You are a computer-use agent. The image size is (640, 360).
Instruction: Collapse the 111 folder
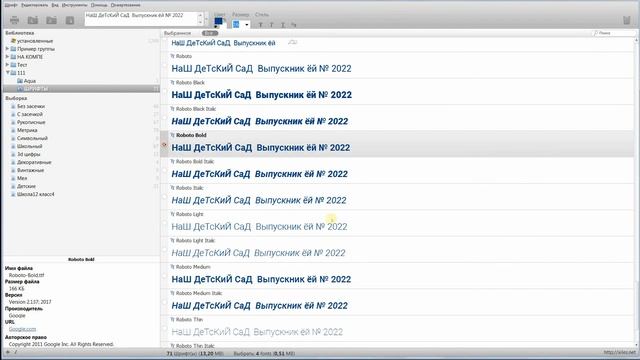point(7,73)
